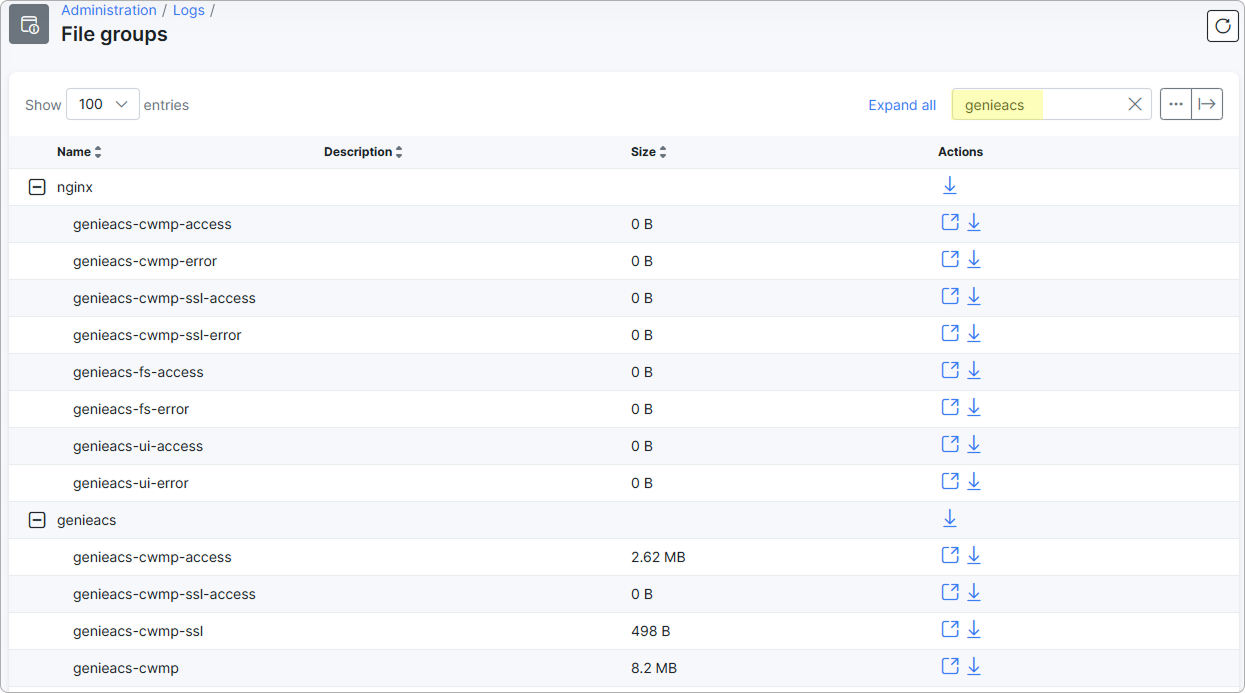Download genieacs-fs-error log file
The width and height of the screenshot is (1245, 693).
pos(974,408)
